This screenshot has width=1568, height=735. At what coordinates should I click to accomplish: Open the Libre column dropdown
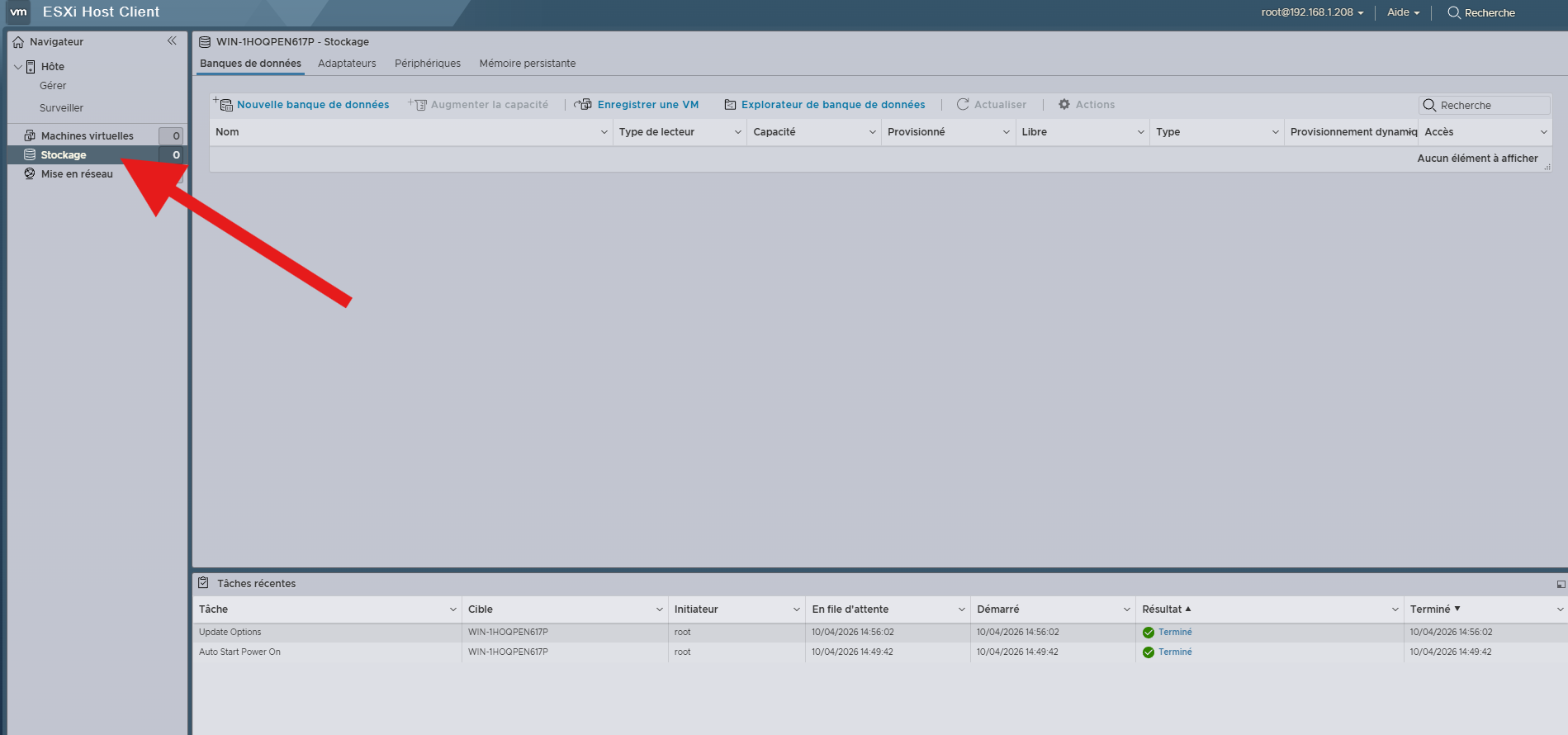pos(1141,132)
